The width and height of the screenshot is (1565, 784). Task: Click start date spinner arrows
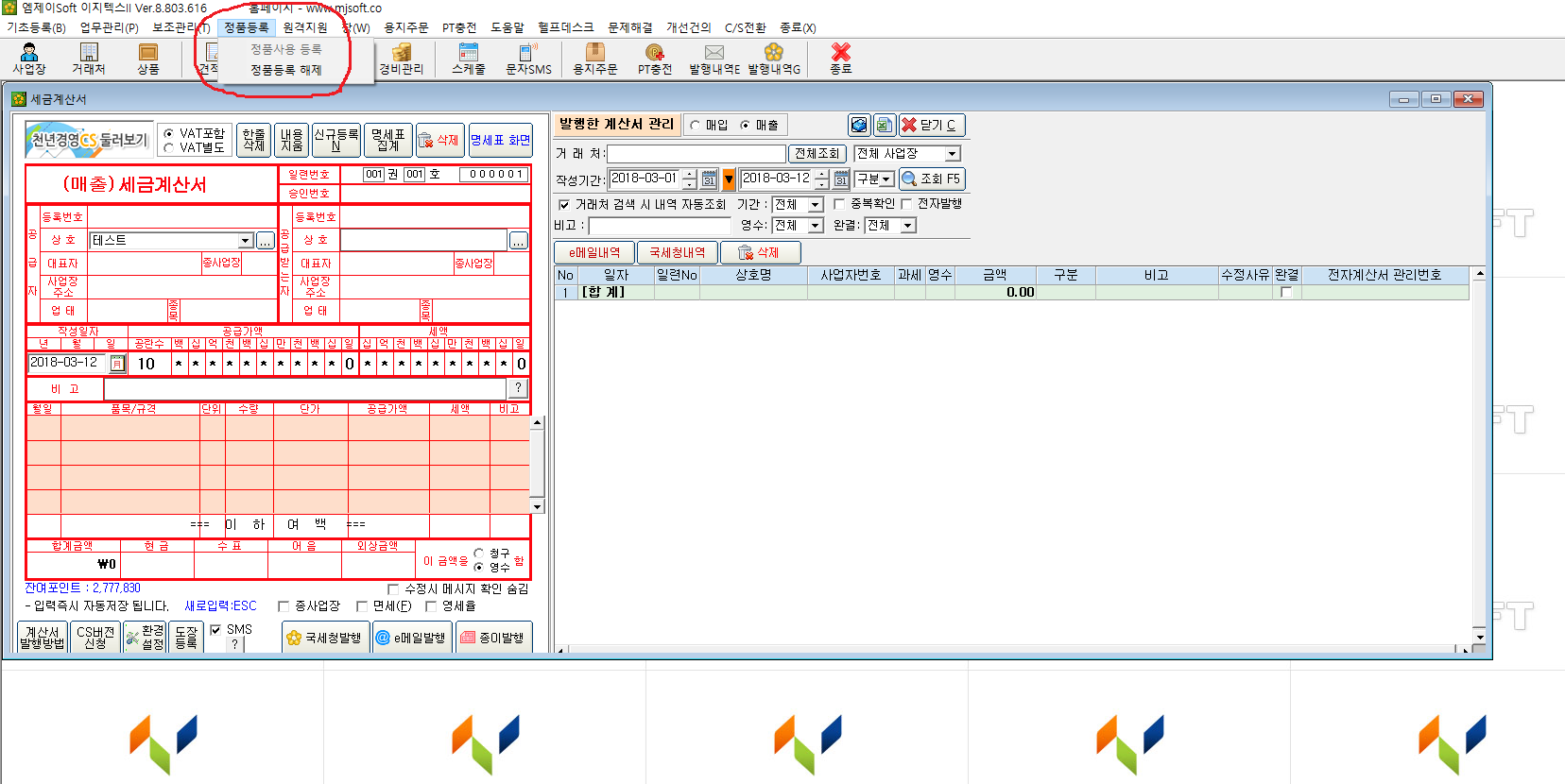[689, 179]
